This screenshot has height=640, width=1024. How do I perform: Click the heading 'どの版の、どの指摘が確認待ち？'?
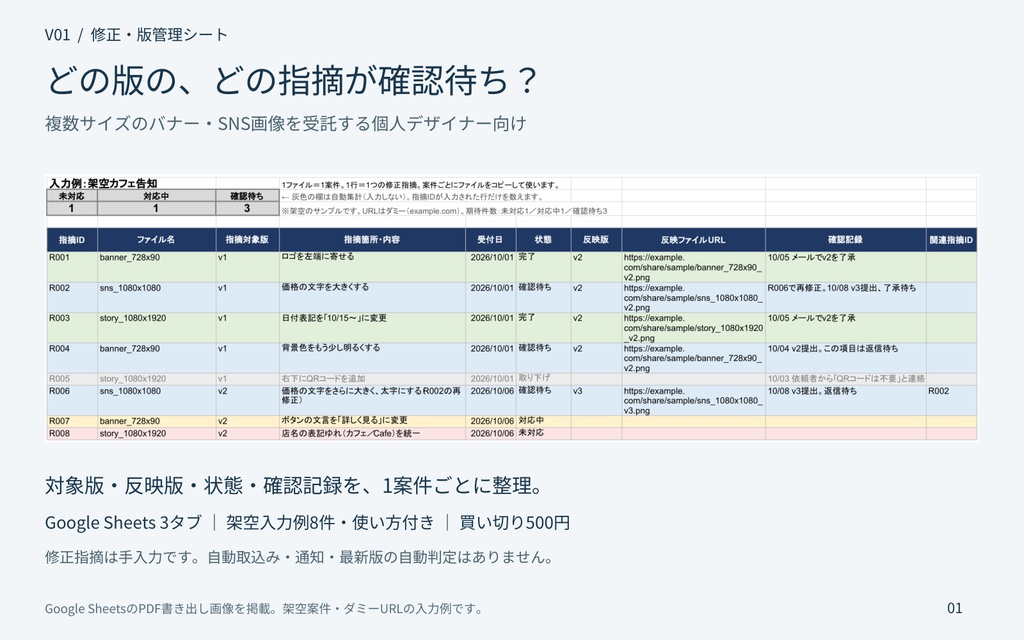click(x=291, y=80)
